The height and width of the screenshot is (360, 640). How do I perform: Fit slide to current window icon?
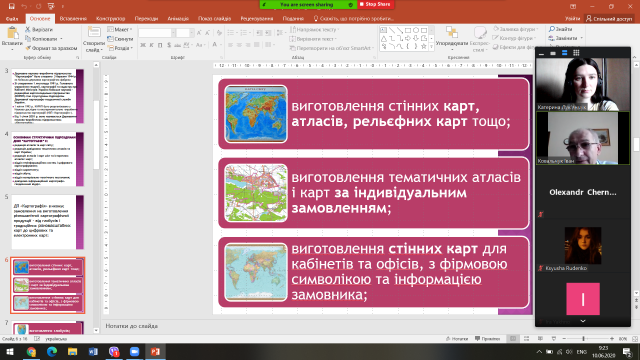coord(635,339)
